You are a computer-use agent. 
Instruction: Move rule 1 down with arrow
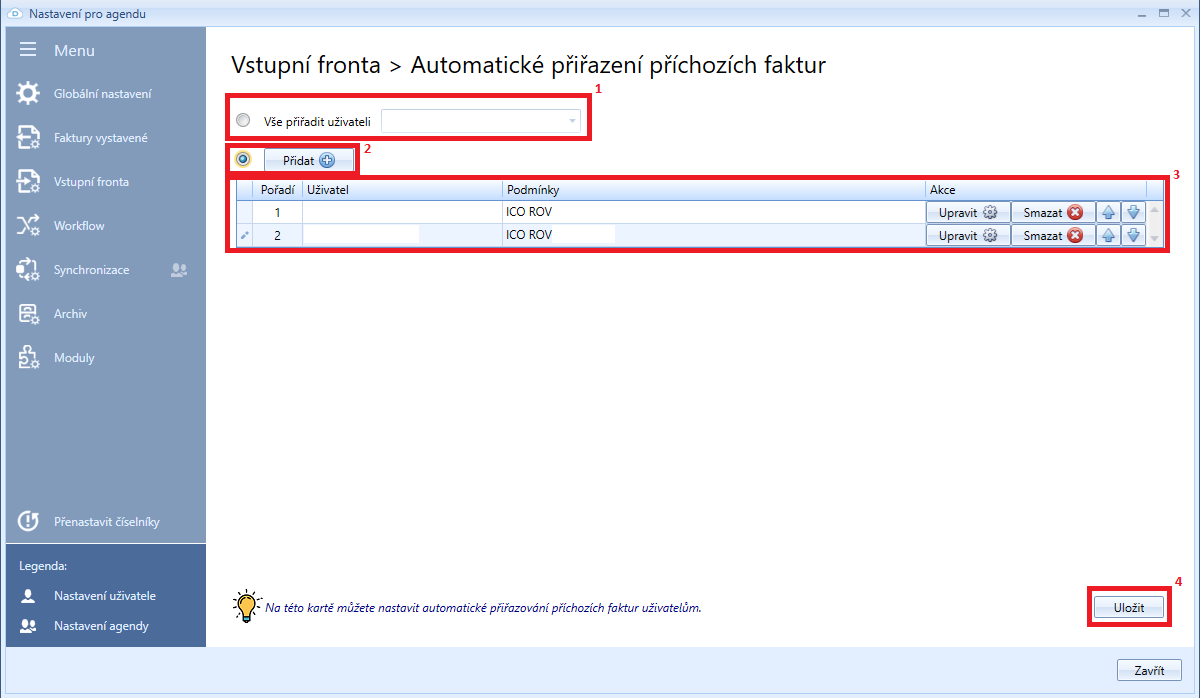pos(1133,212)
